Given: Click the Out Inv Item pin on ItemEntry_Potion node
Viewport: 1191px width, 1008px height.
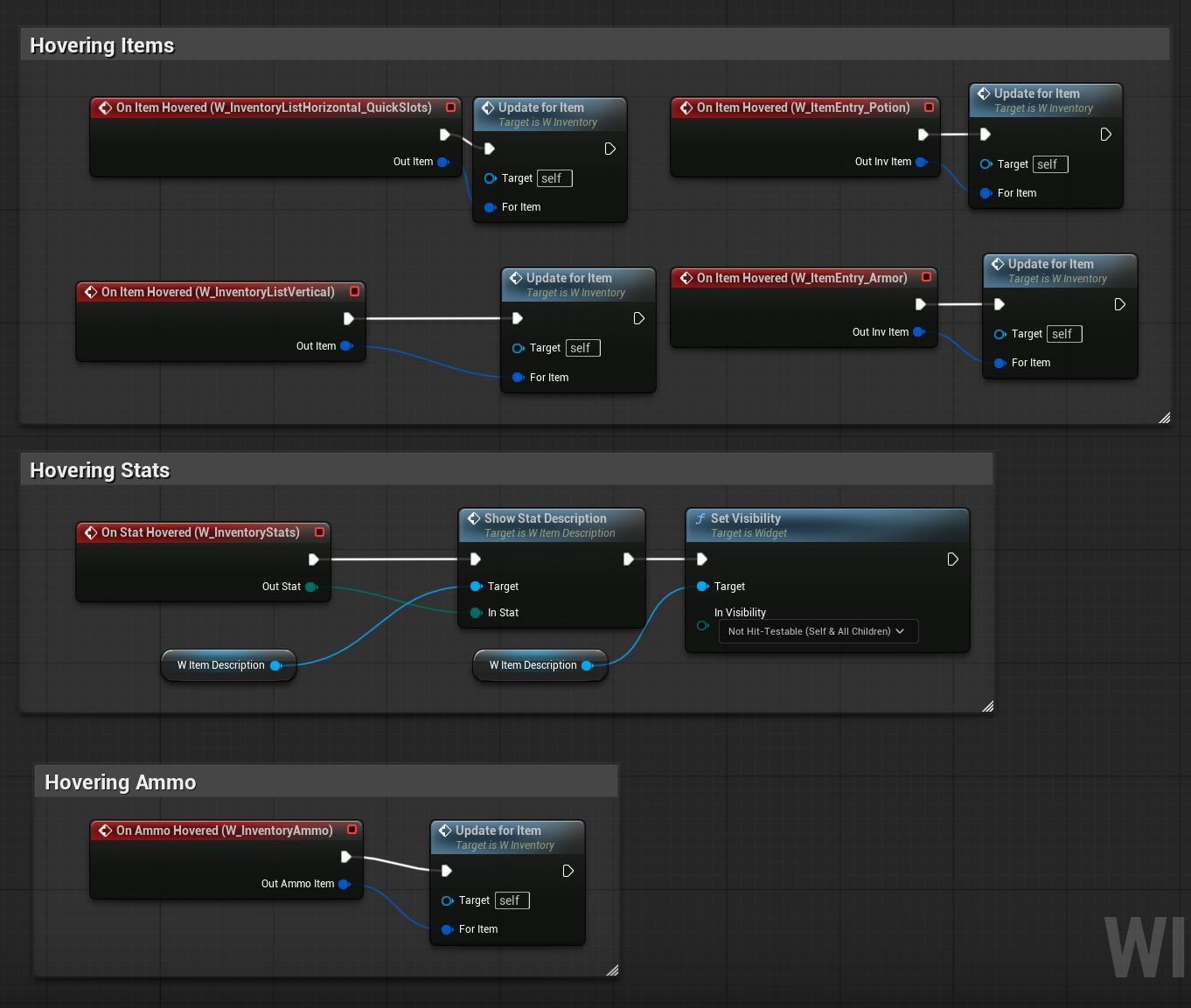Looking at the screenshot, I should [921, 162].
